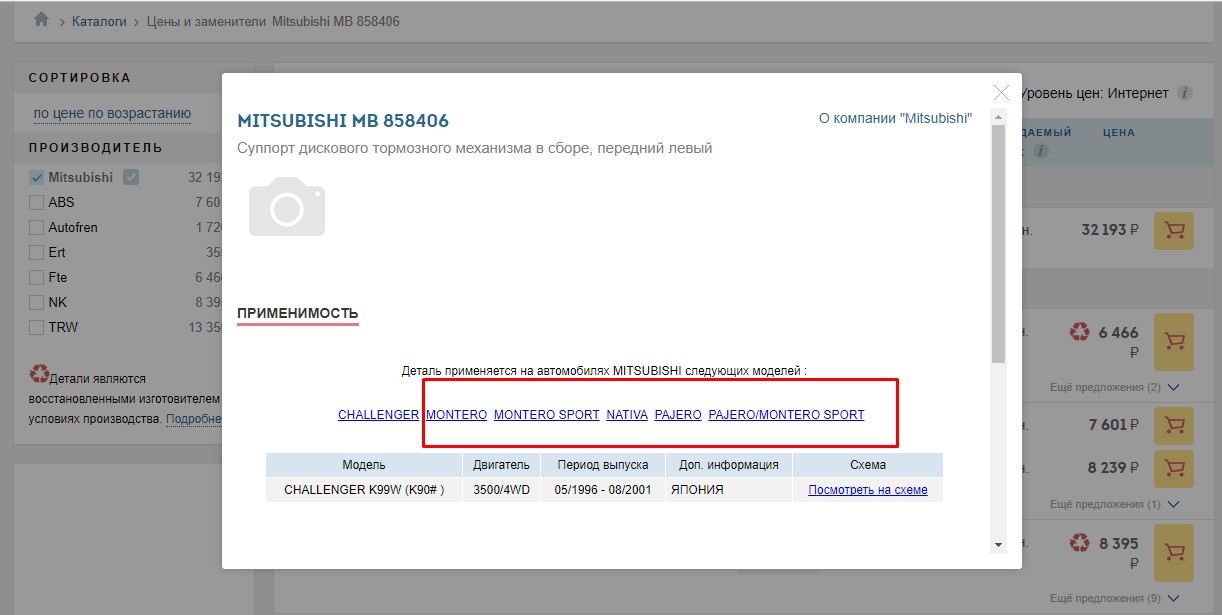The image size is (1222, 615).
Task: Click the info icon beside Интернет price level
Action: click(1185, 93)
